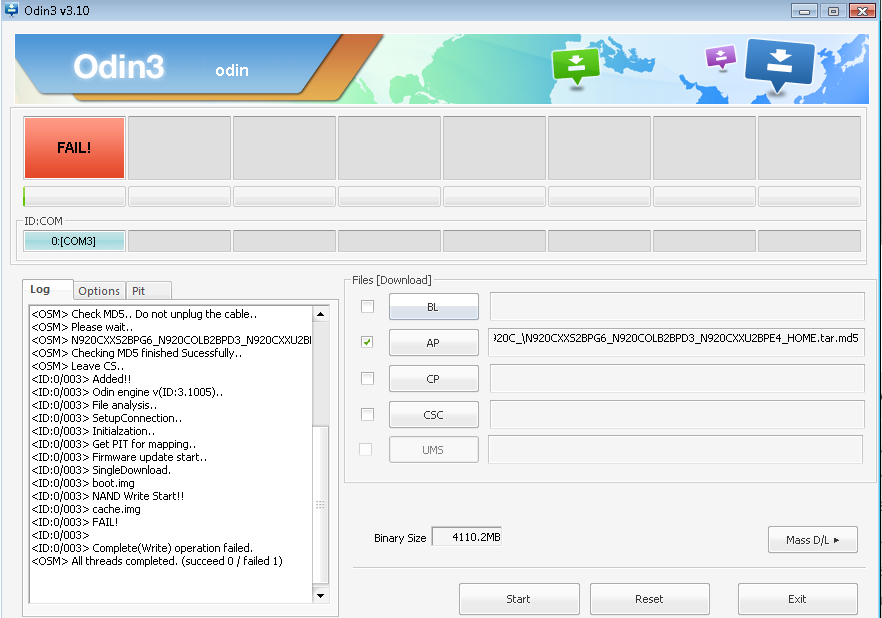Select log line 'Odin engine v(ID:3.1005)..'

click(127, 391)
